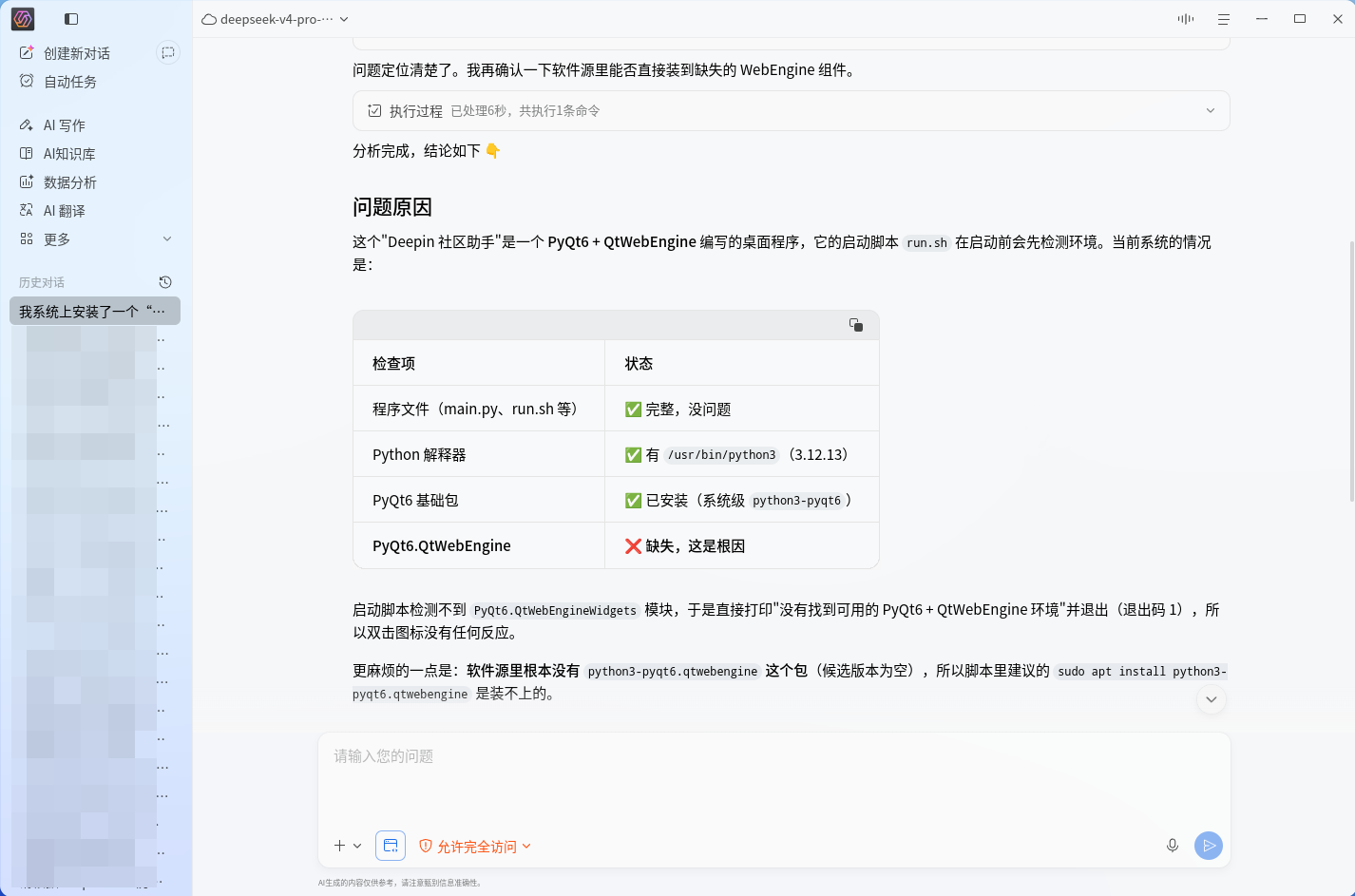
Task: Toggle the highlighted tool icon in input bar
Action: (x=391, y=846)
